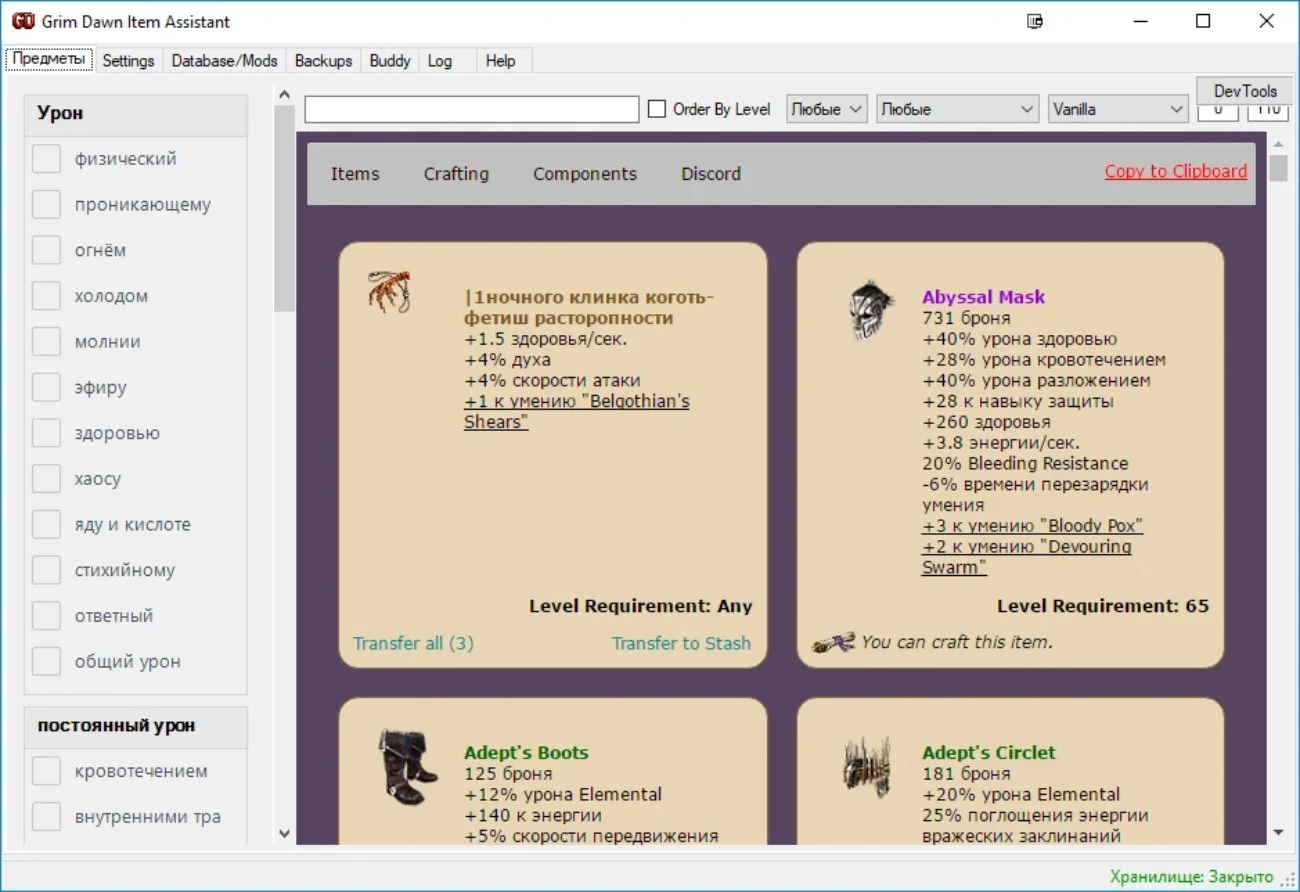Click the filter panel scroll-up arrow
1300x892 pixels.
[x=284, y=95]
